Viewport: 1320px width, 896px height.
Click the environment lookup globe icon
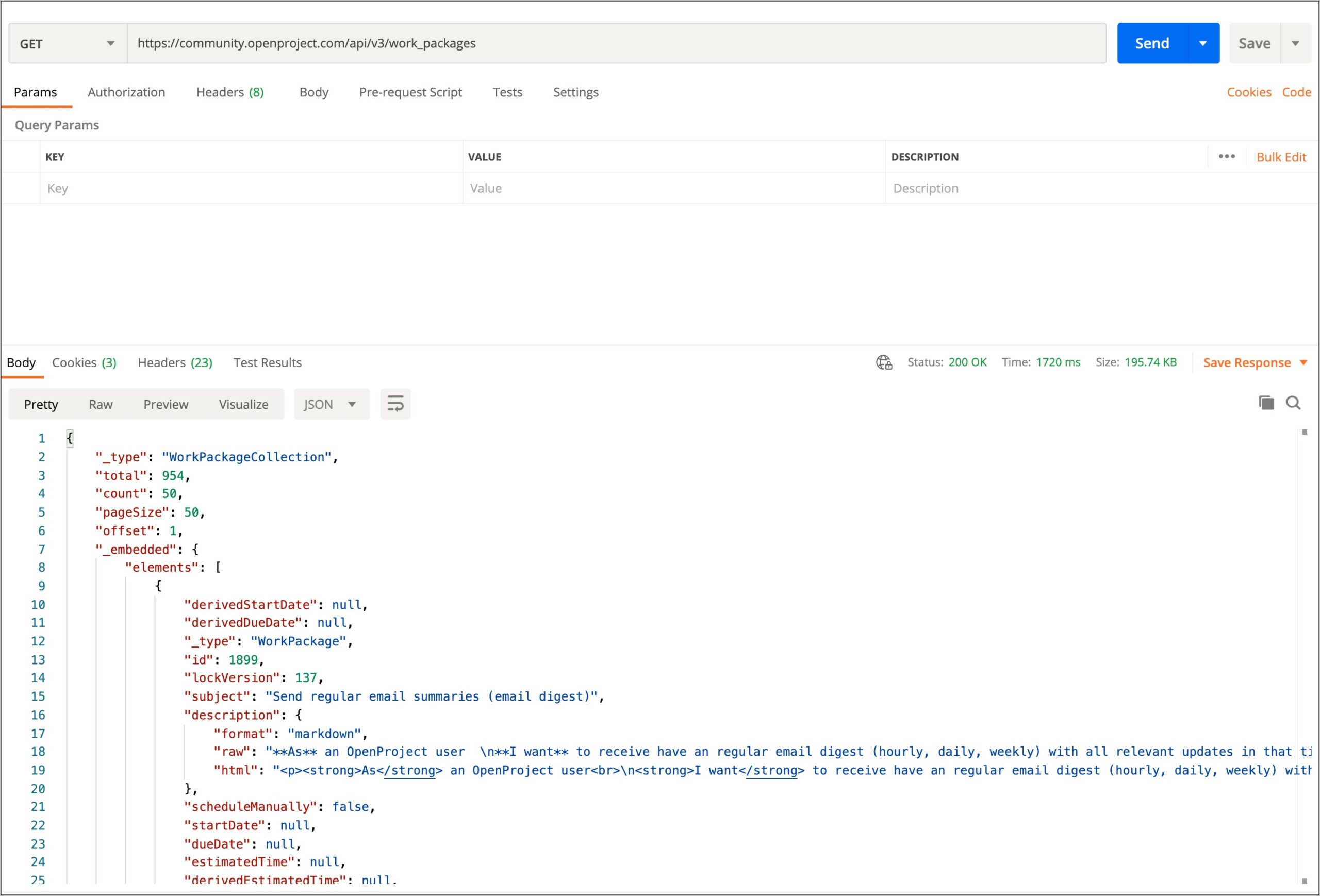[x=884, y=362]
